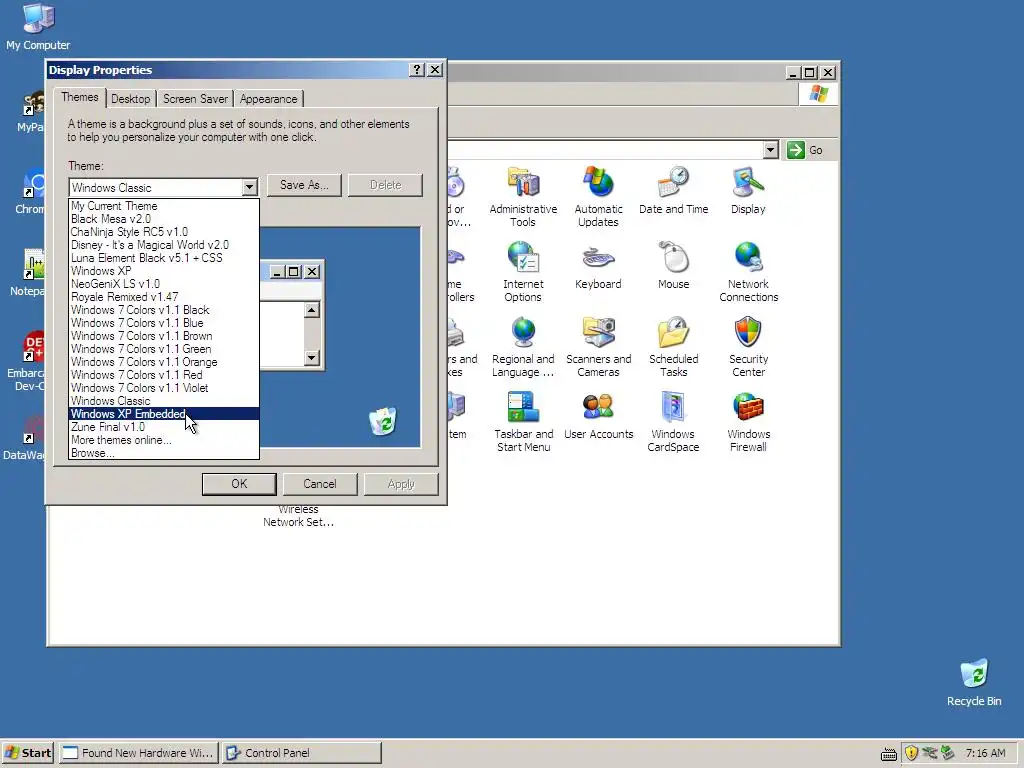Select Windows 7 Colors v1.1 Brown

pyautogui.click(x=164, y=336)
